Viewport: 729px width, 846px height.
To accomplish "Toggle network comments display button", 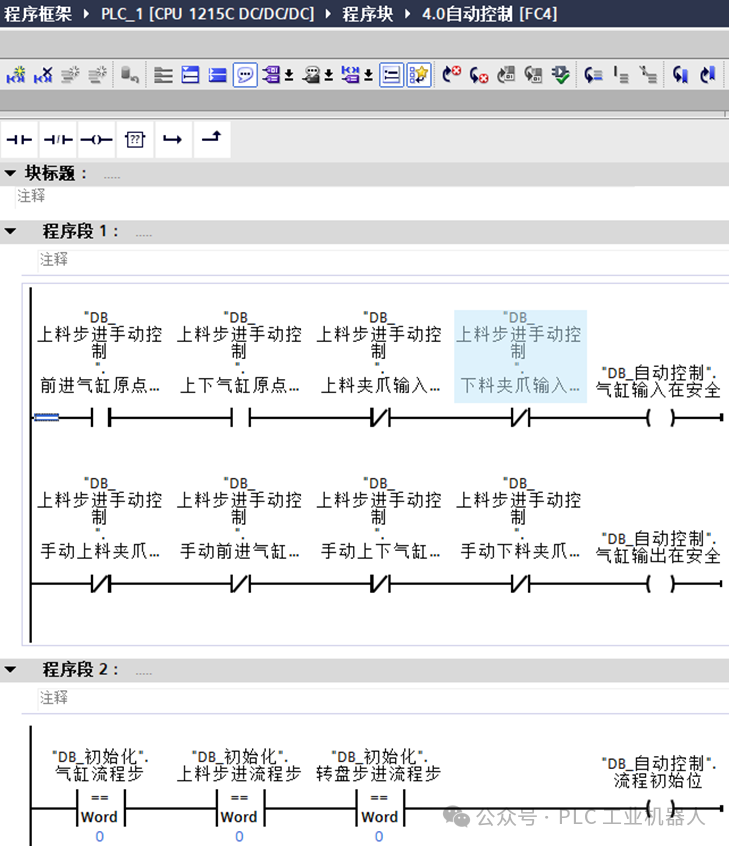I will pos(391,74).
